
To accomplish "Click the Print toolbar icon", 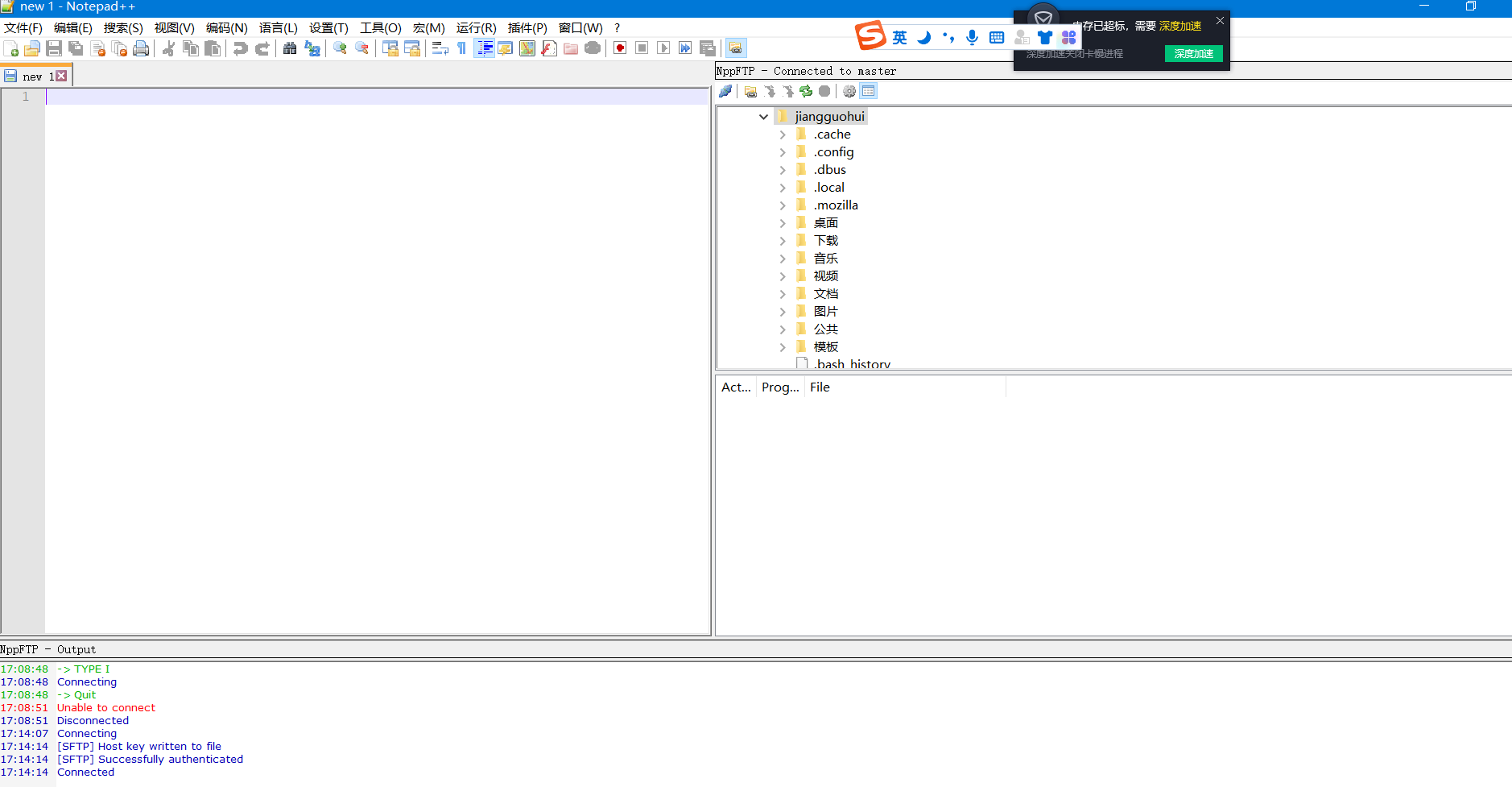I will [142, 48].
